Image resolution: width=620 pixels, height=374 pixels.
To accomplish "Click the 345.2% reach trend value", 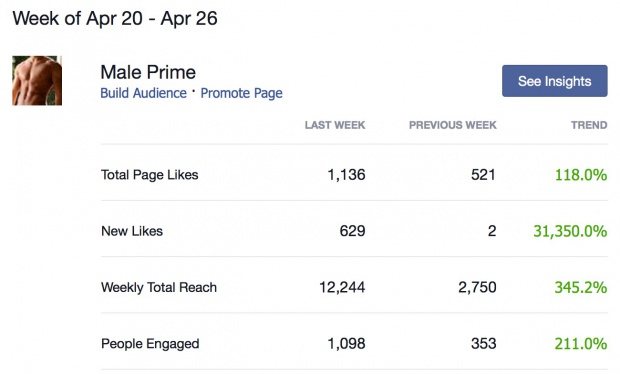I will pos(581,287).
